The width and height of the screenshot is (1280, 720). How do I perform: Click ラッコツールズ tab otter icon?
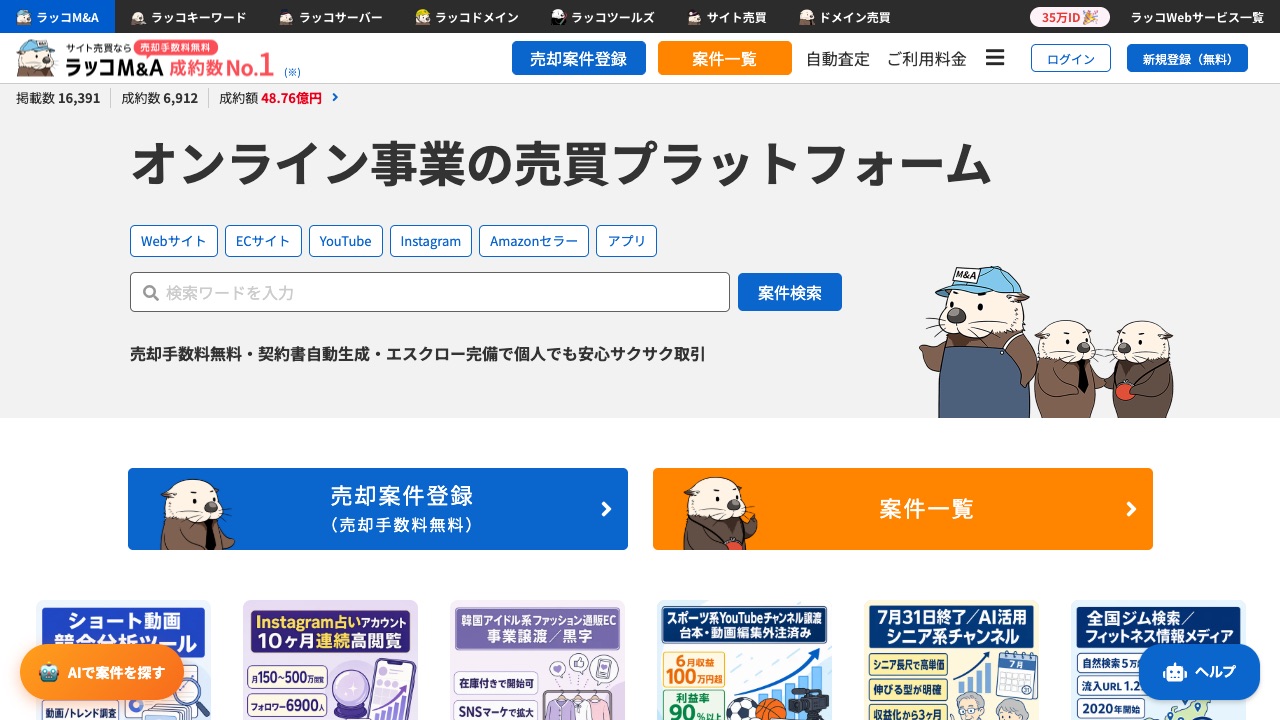[558, 17]
